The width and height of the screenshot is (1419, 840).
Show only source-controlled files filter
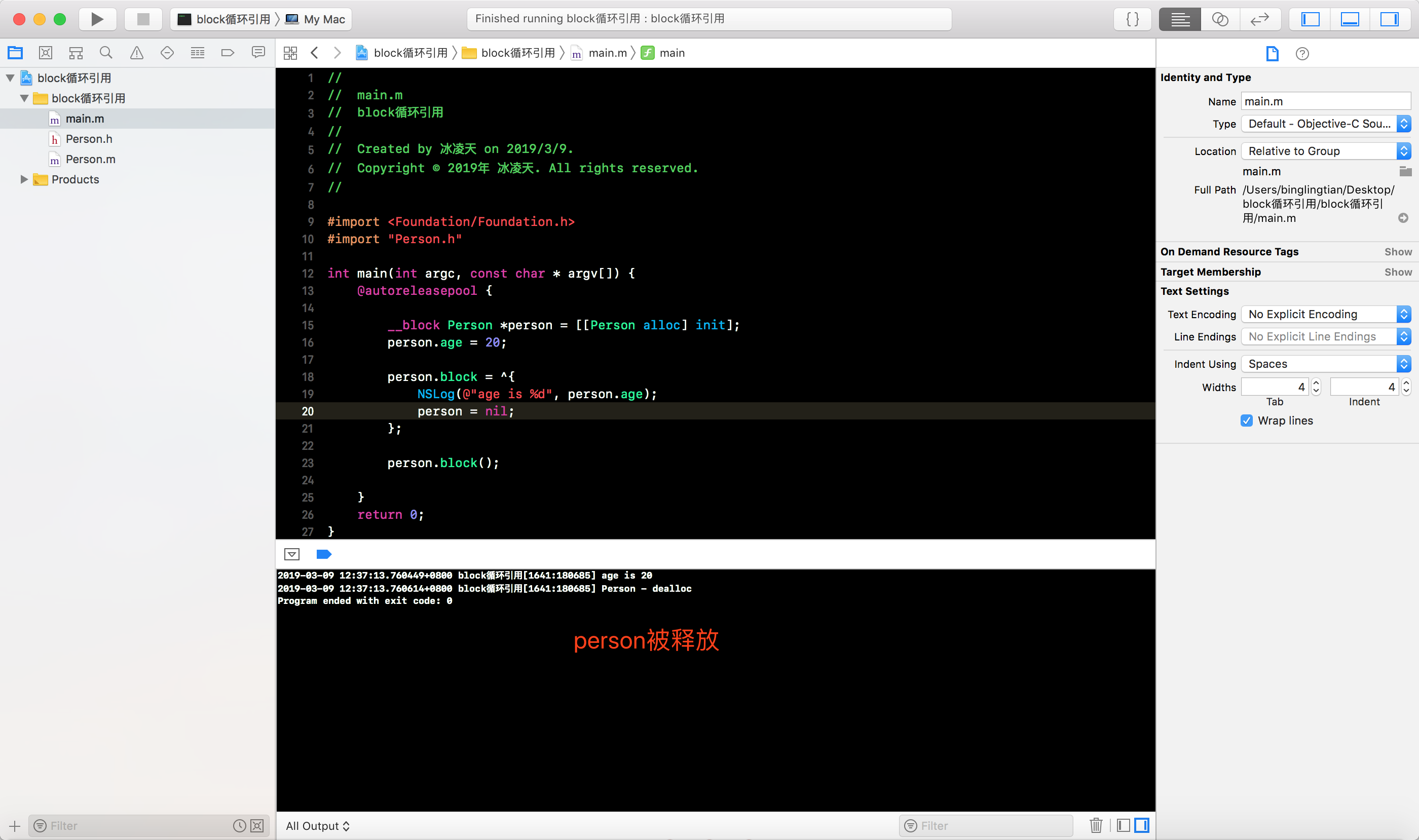[257, 826]
